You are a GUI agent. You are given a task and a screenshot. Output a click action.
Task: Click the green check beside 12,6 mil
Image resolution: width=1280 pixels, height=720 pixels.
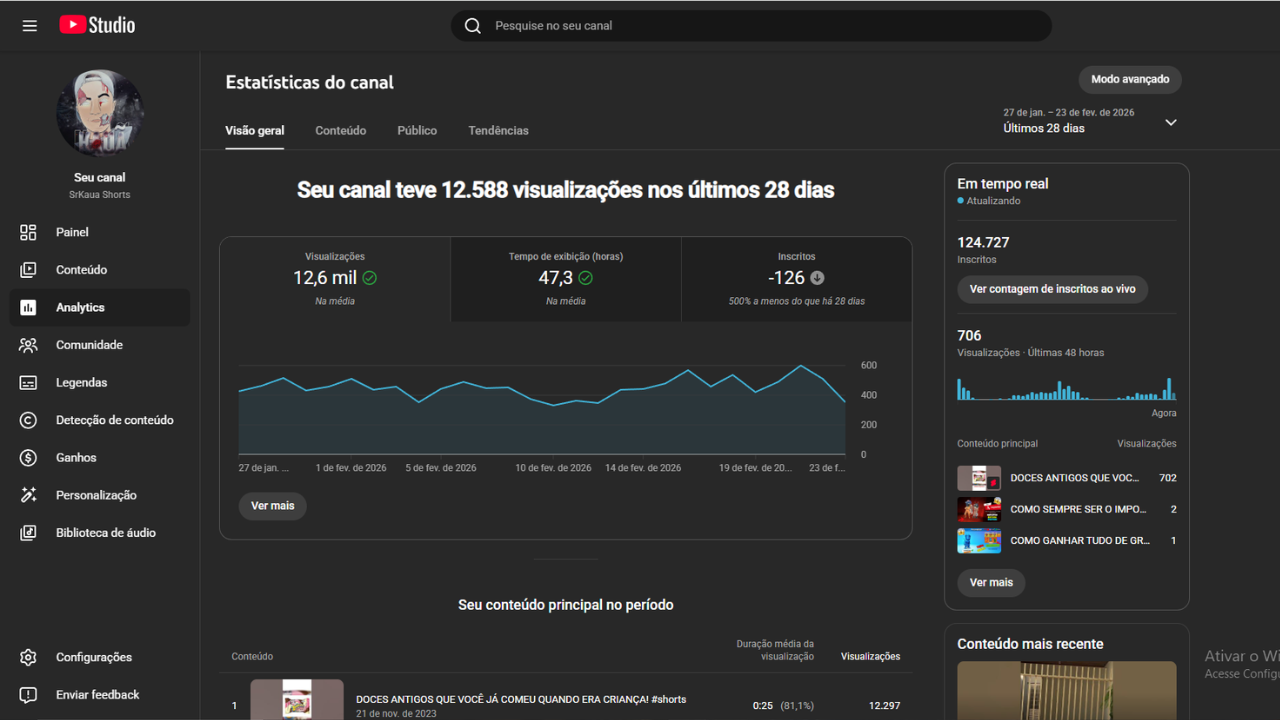click(x=370, y=278)
